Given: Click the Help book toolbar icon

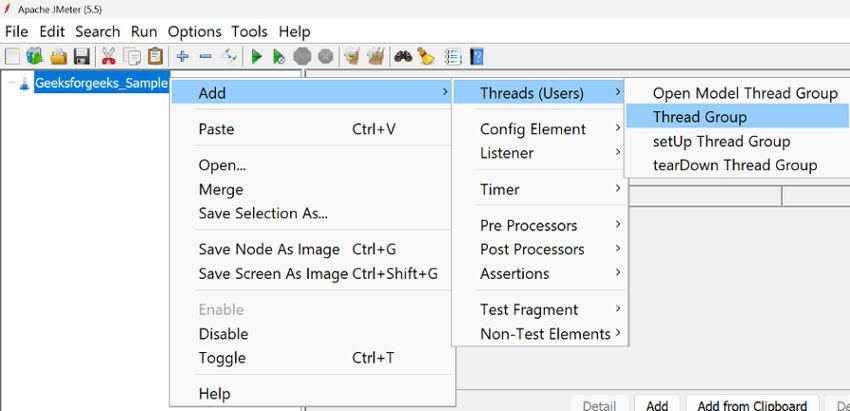Looking at the screenshot, I should [477, 57].
